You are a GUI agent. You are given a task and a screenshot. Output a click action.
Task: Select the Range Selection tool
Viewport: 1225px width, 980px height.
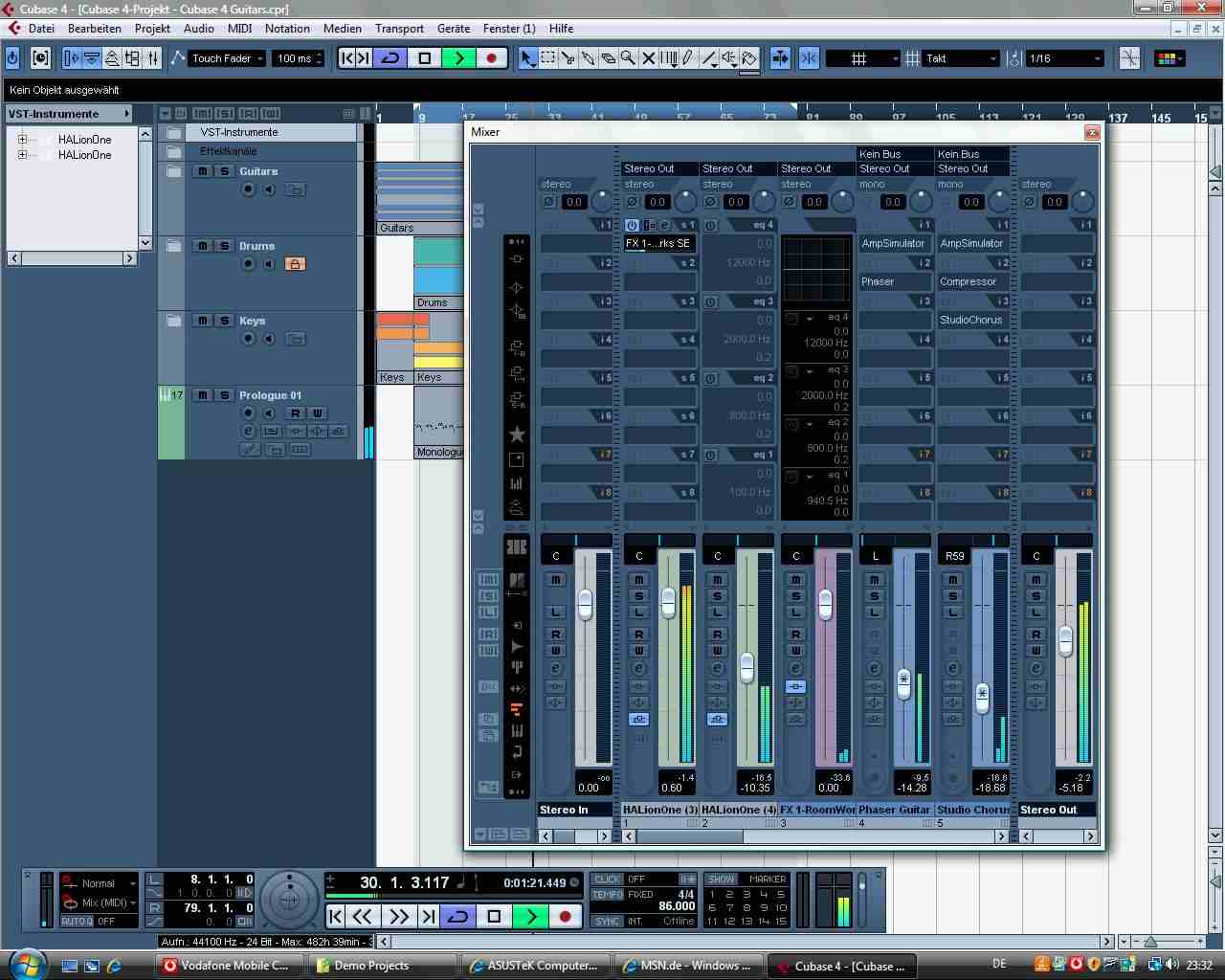pos(547,58)
